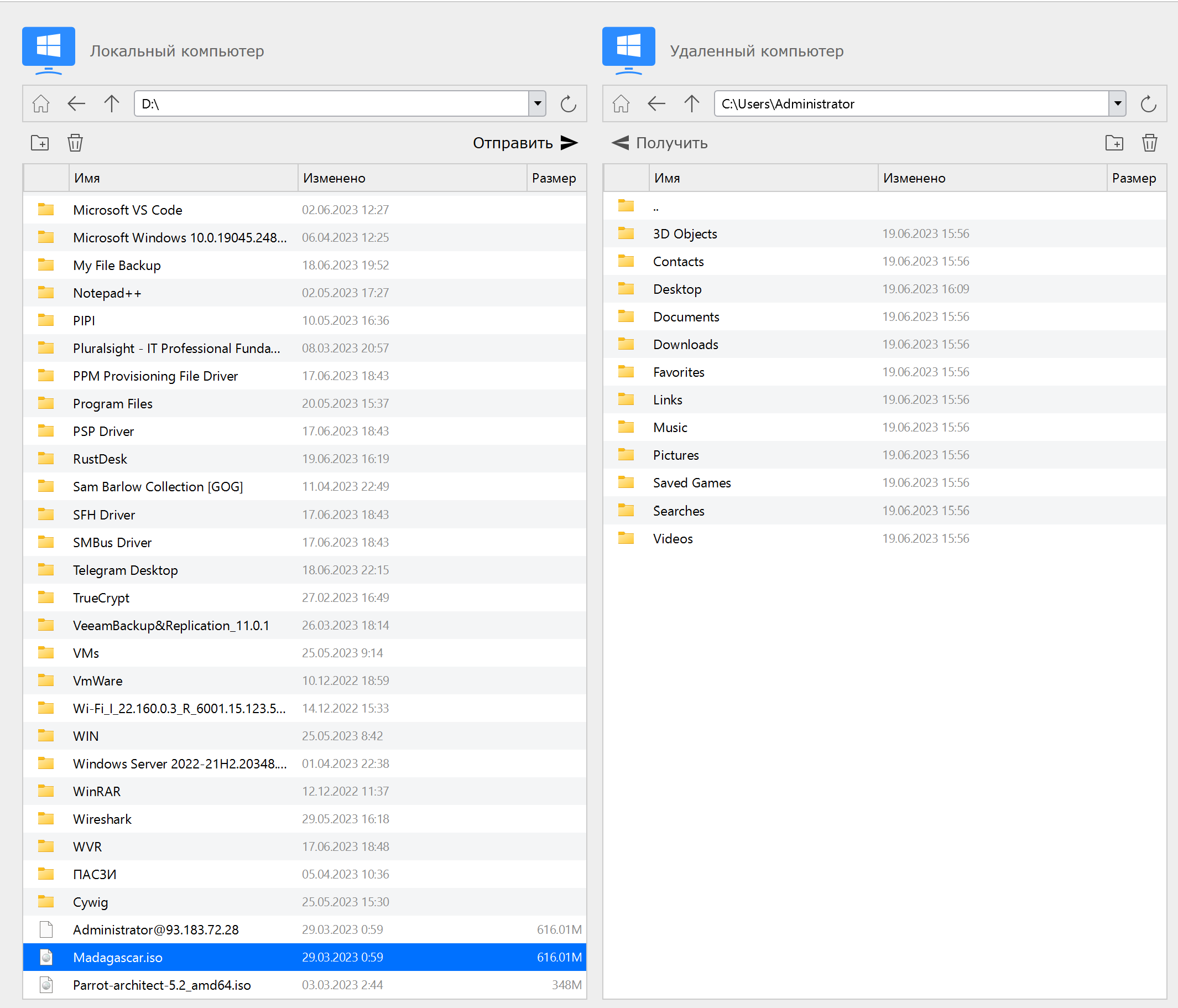Image resolution: width=1178 pixels, height=1008 pixels.
Task: Select Pictures folder on remote
Action: (885, 455)
